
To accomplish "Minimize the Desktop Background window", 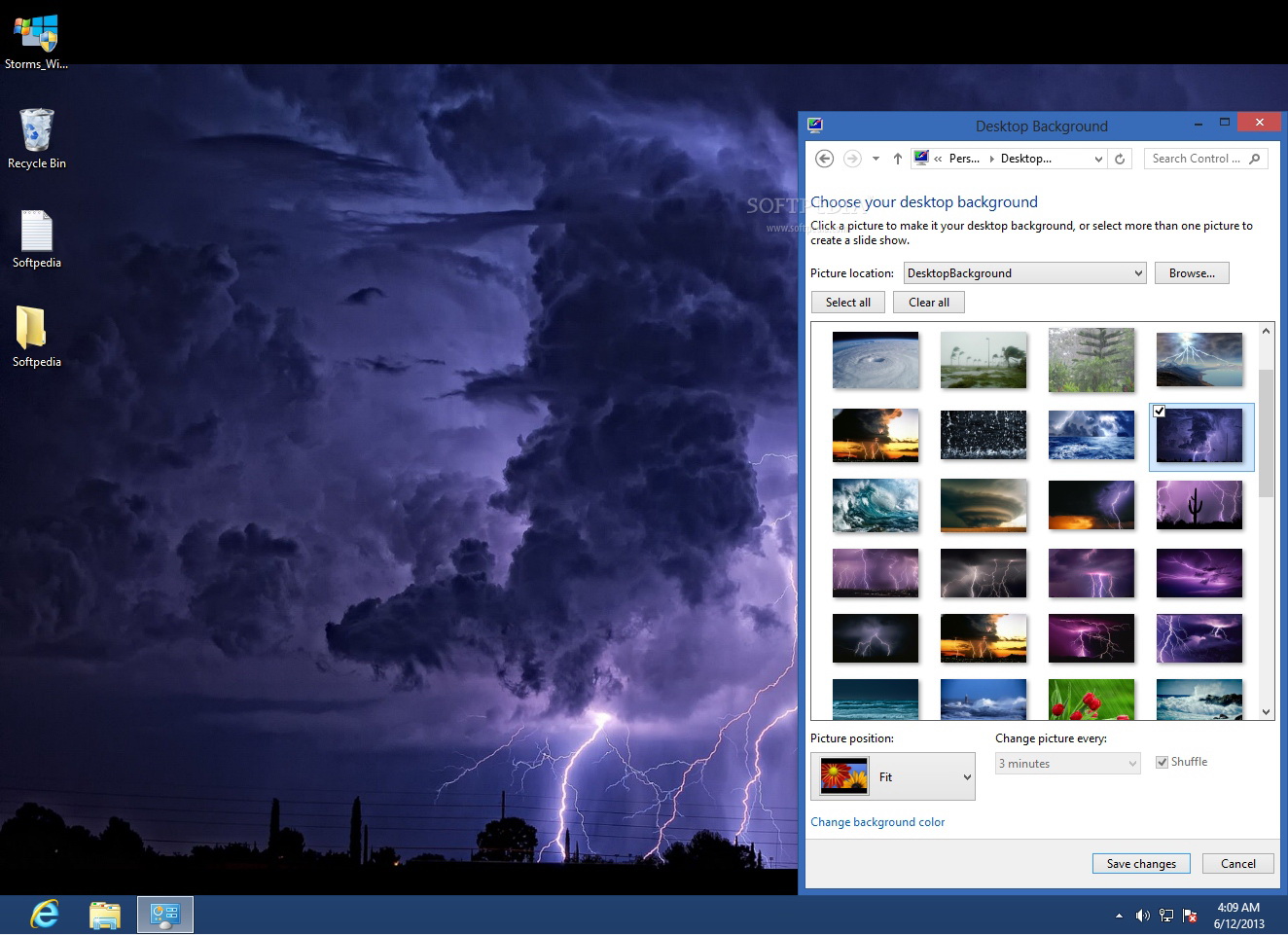I will coord(1199,124).
